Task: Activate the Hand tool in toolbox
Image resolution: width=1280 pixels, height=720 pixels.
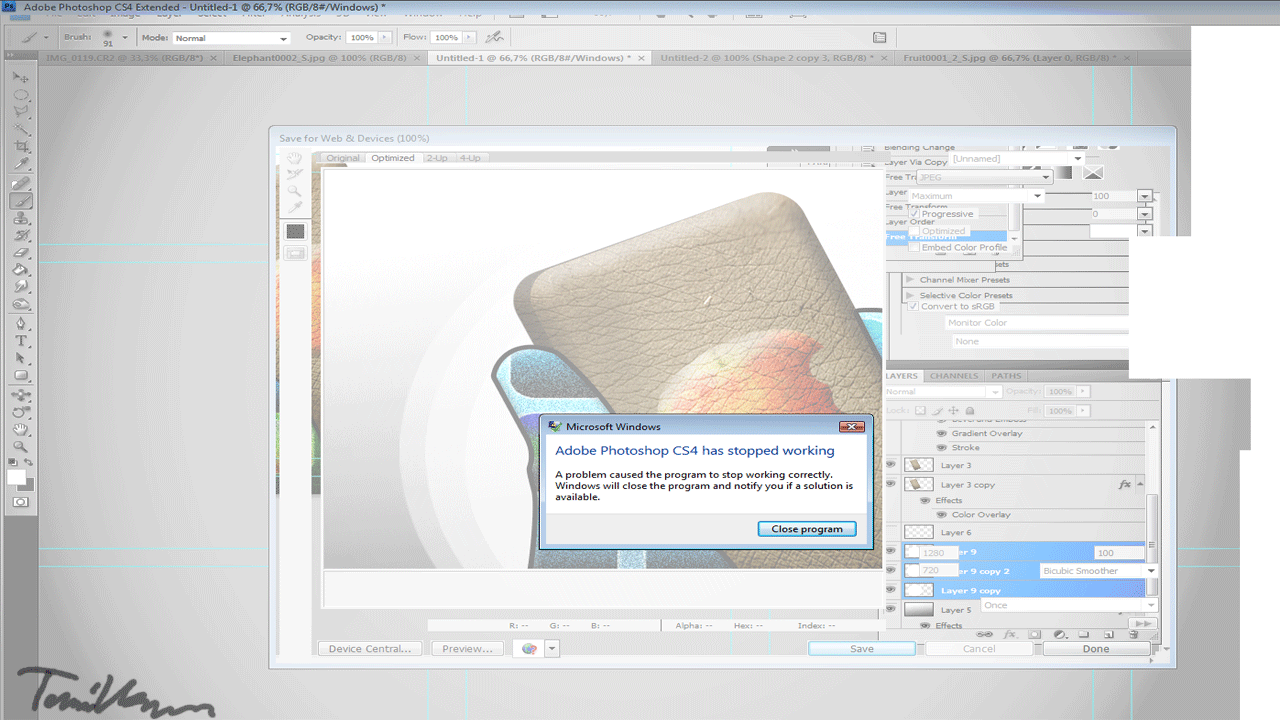Action: 21,429
